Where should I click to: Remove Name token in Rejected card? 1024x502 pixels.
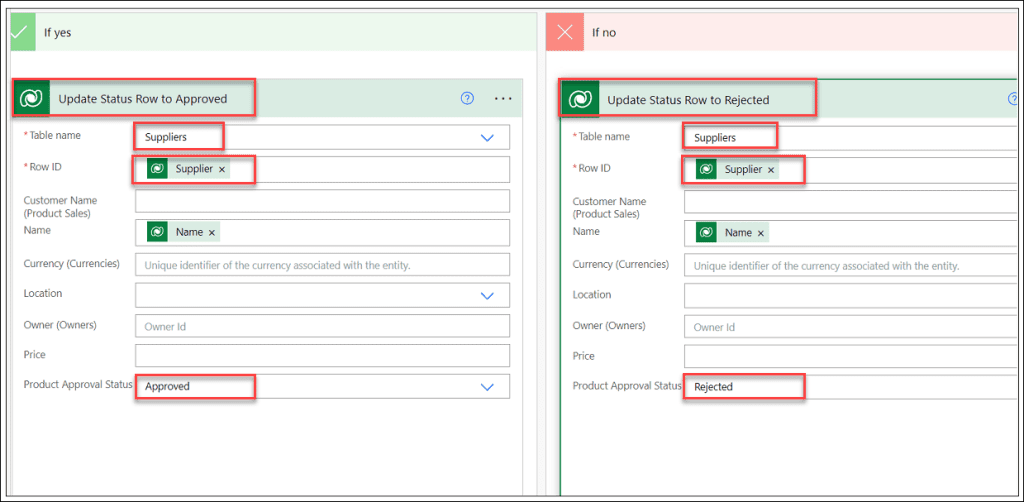[x=760, y=233]
